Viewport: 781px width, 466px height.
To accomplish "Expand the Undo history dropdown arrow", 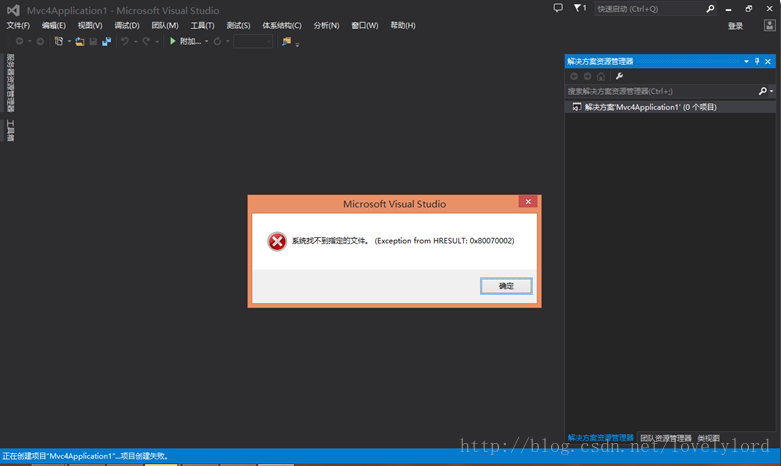I will point(135,41).
